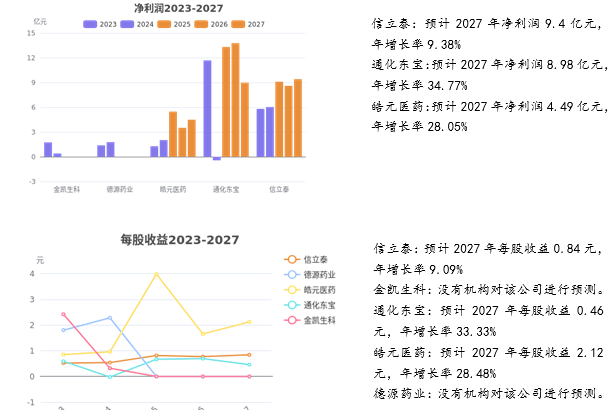
Task: Click the y-axis value 15
Action: tap(31, 33)
